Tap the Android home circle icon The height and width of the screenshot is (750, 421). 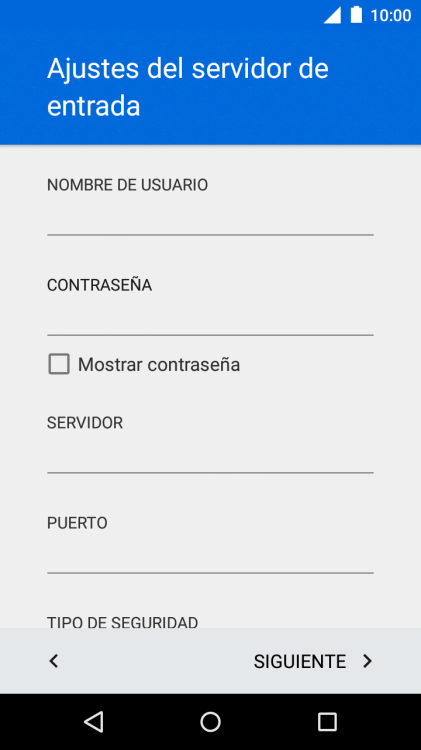tap(210, 722)
